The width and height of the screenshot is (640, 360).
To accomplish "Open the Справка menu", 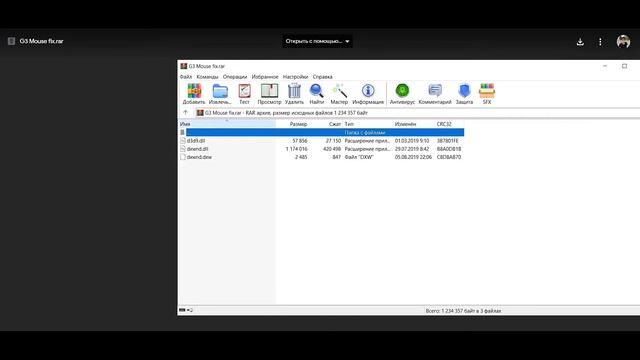I will (x=322, y=77).
